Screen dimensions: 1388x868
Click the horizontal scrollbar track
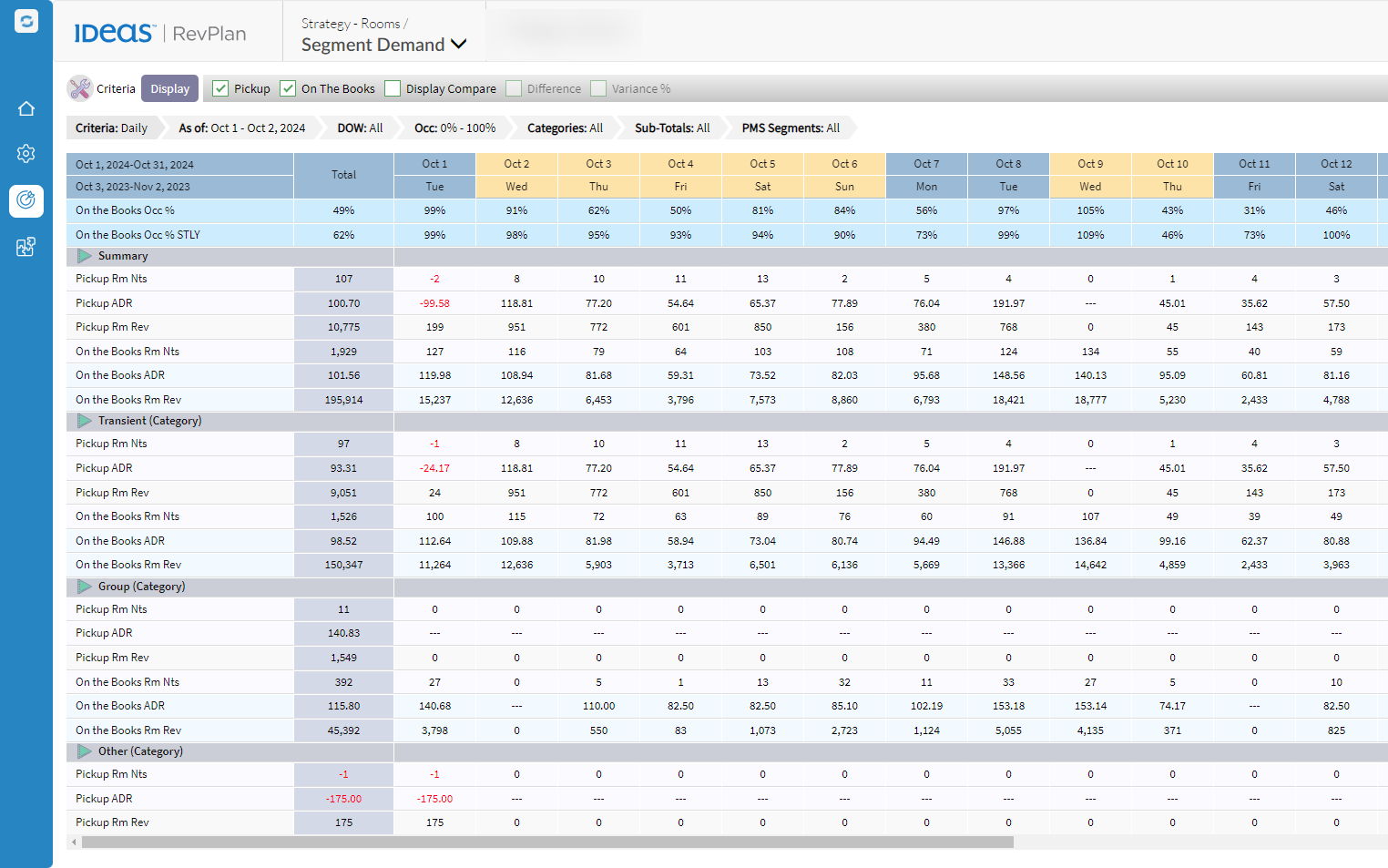(1184, 842)
